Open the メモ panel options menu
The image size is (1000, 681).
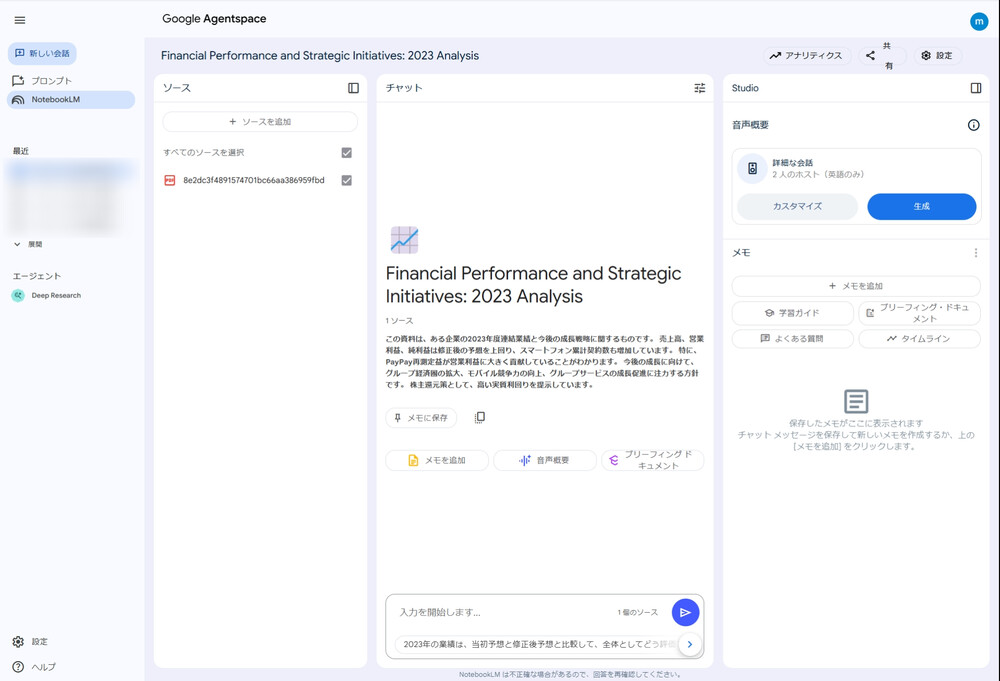pyautogui.click(x=975, y=253)
